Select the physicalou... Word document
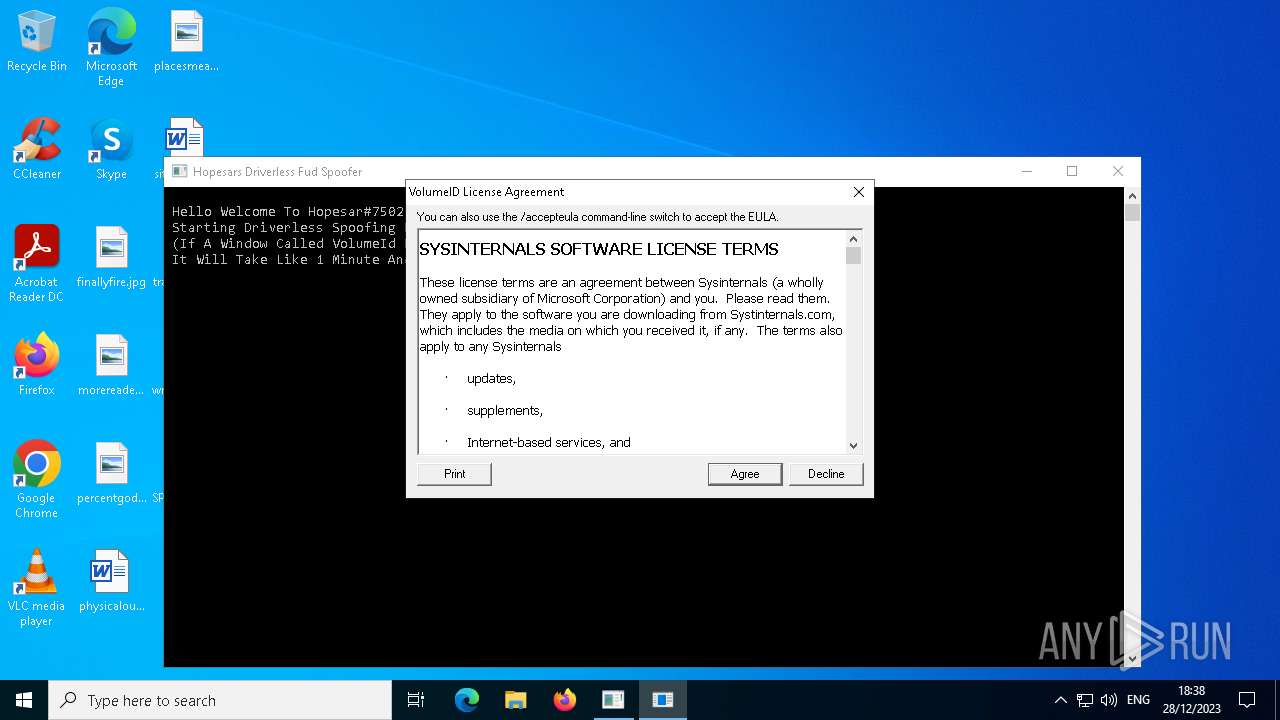Screen dimensions: 1280x720 tap(111, 582)
